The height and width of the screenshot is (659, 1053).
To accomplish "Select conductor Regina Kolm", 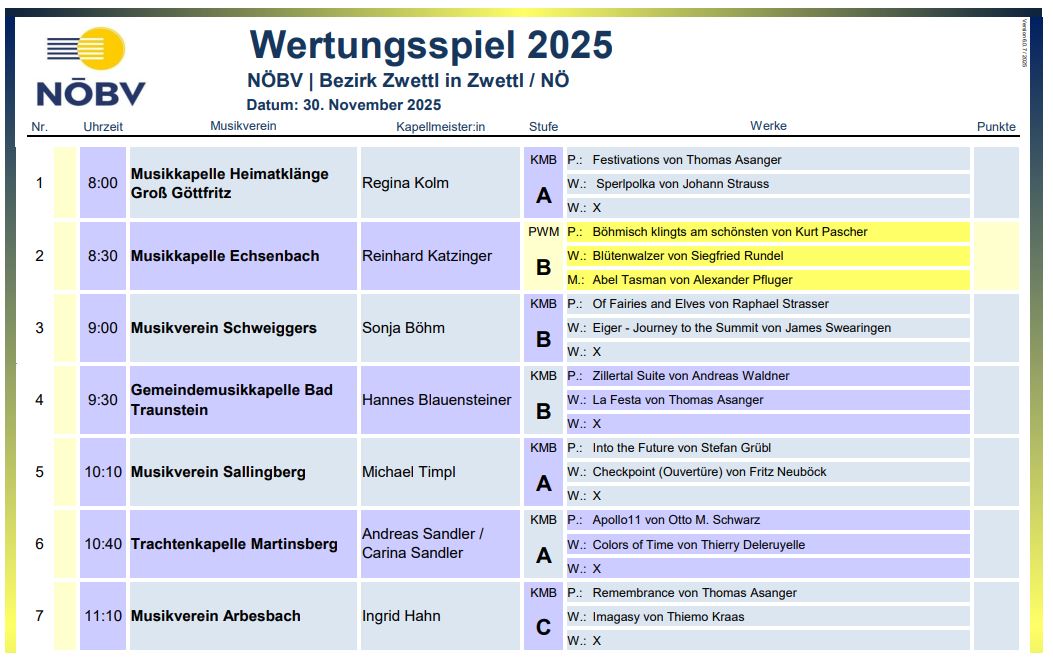I will click(405, 183).
